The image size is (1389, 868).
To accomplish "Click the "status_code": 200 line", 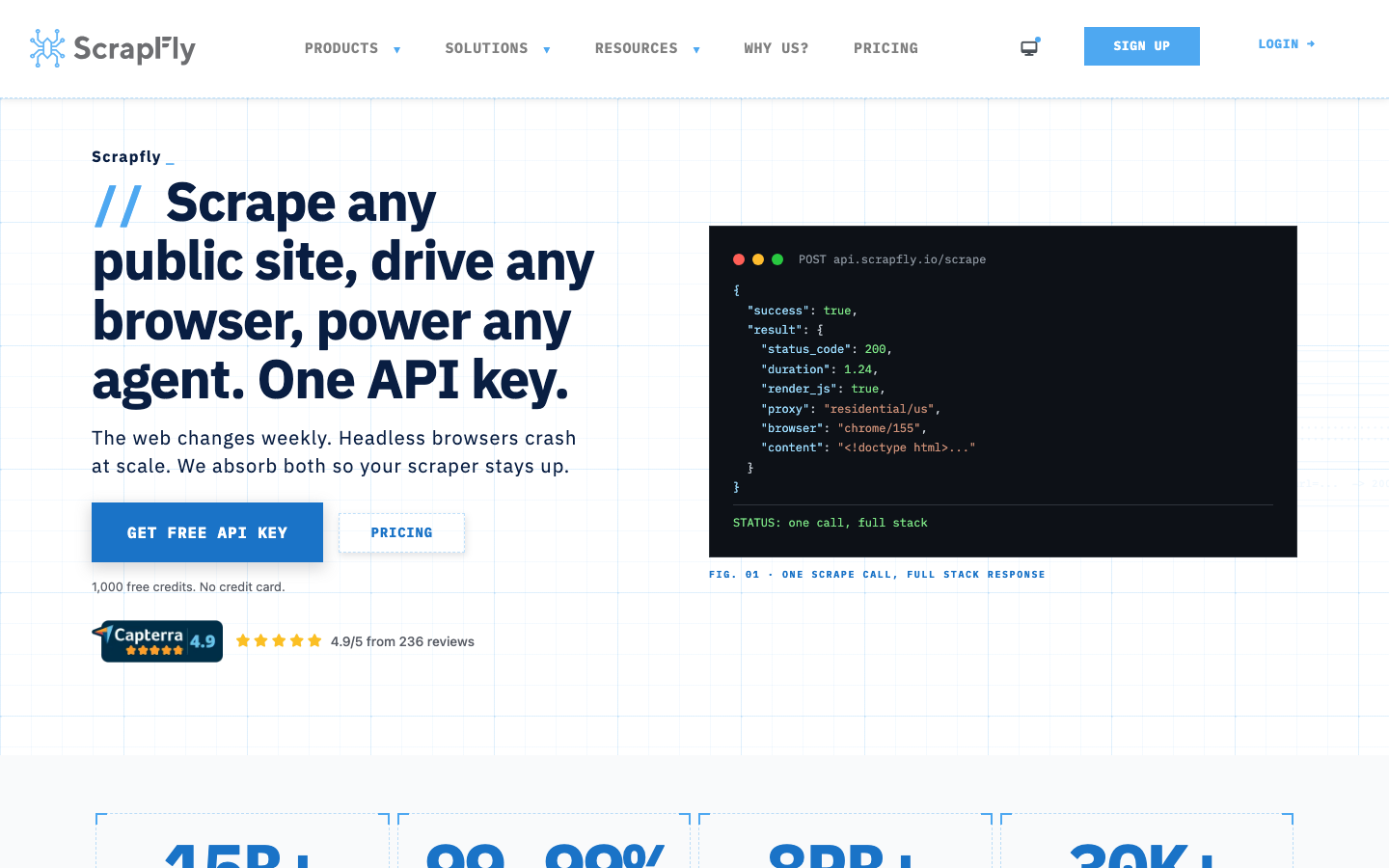I will click(x=827, y=349).
